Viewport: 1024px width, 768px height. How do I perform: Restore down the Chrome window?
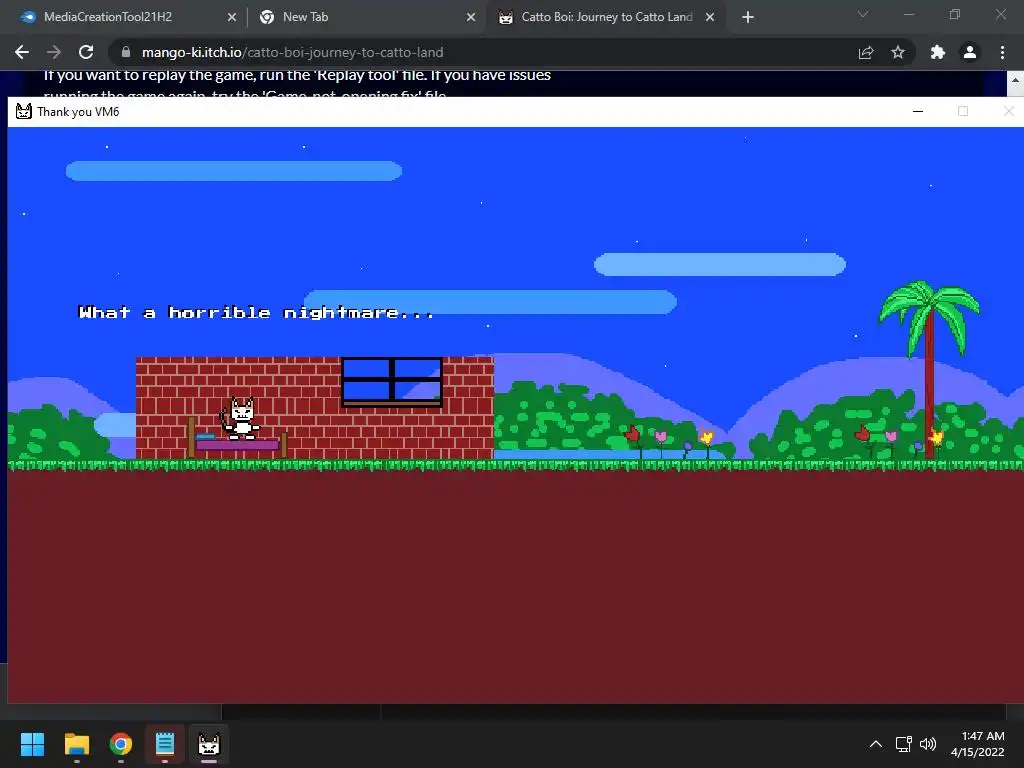point(955,14)
